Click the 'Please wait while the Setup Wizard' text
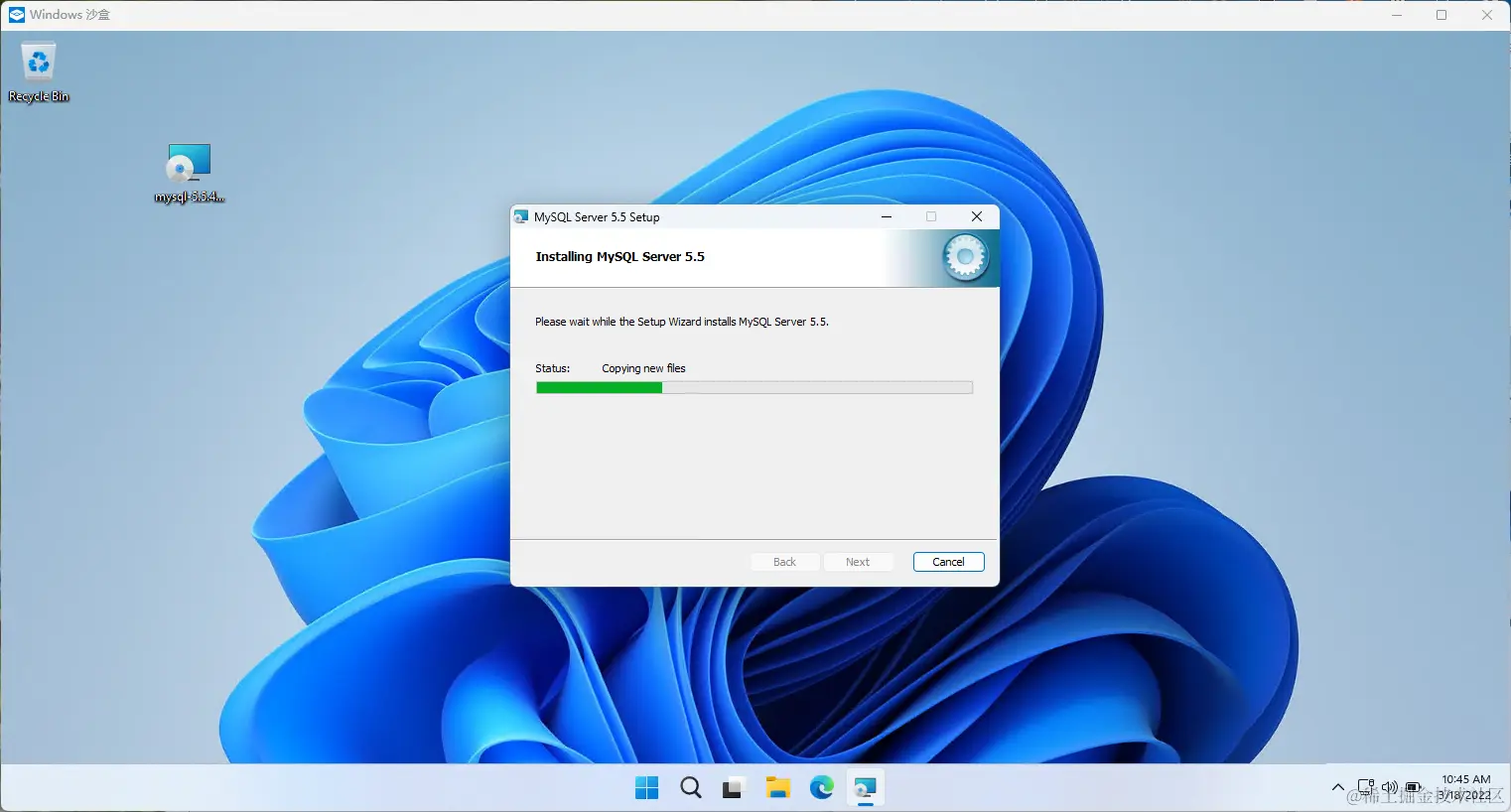 [x=682, y=322]
